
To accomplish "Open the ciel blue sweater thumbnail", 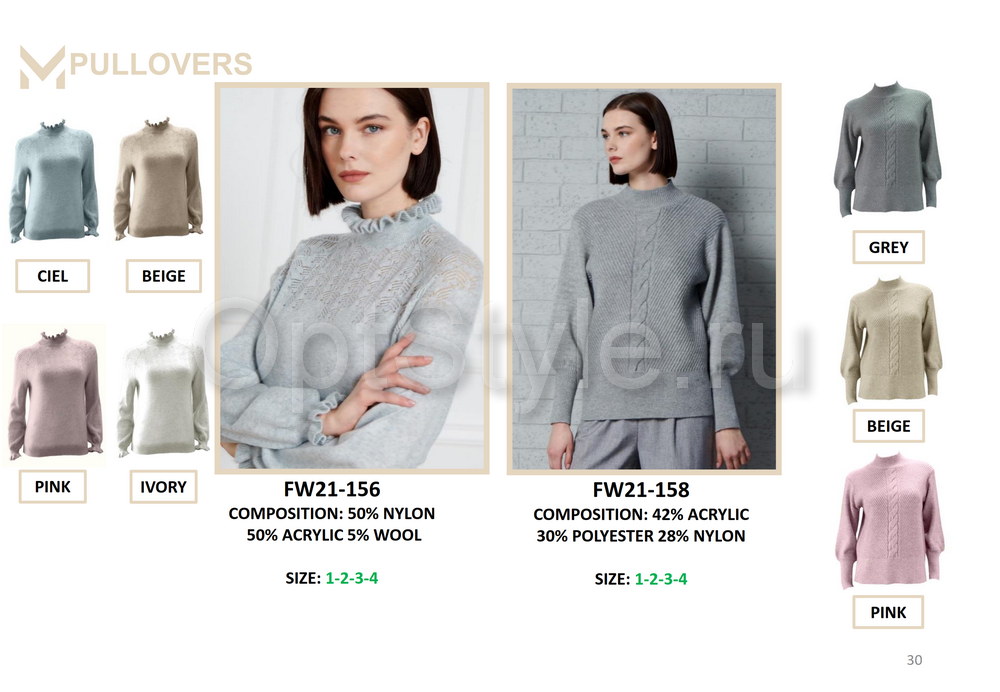I will (54, 180).
